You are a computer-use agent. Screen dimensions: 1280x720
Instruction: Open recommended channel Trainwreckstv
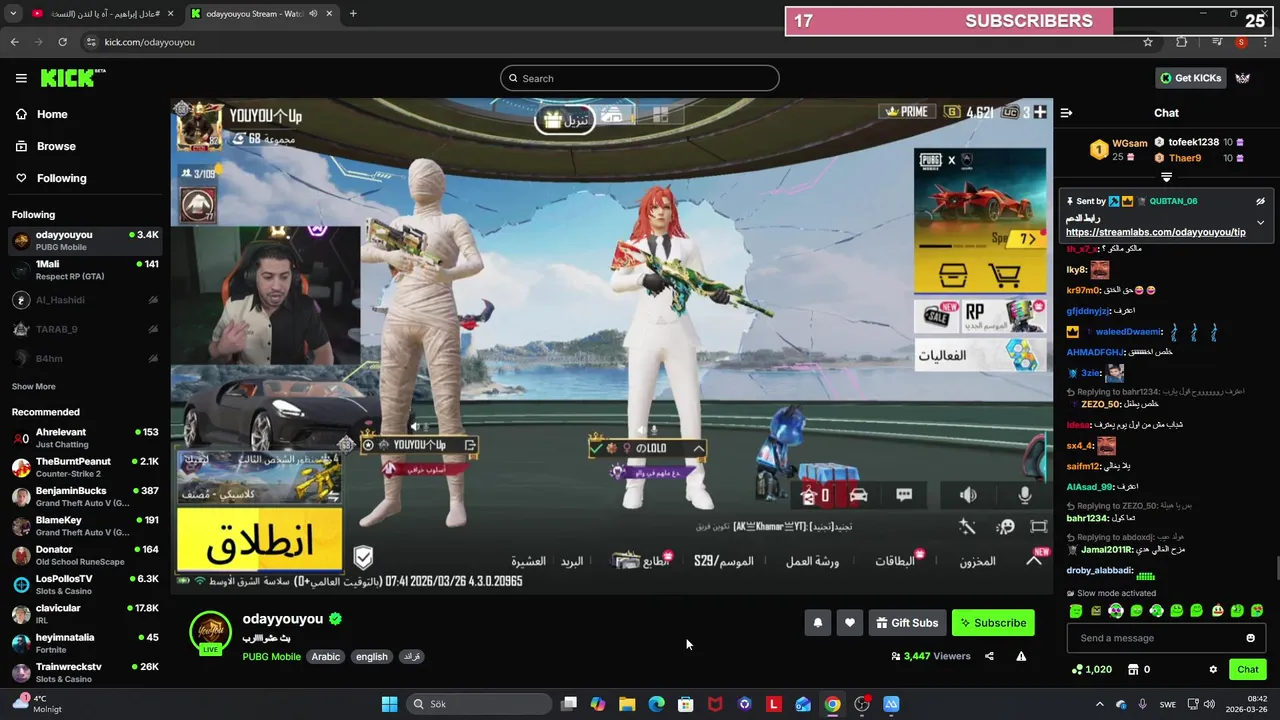pos(85,672)
